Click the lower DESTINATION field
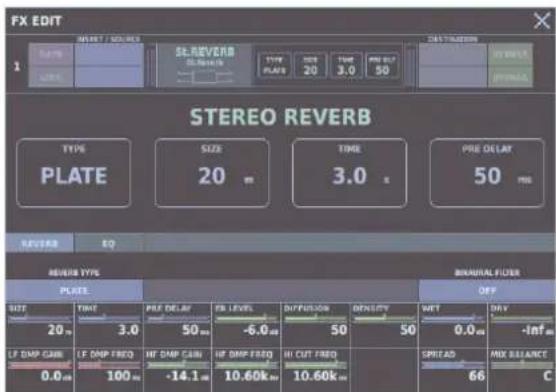 click(x=453, y=76)
